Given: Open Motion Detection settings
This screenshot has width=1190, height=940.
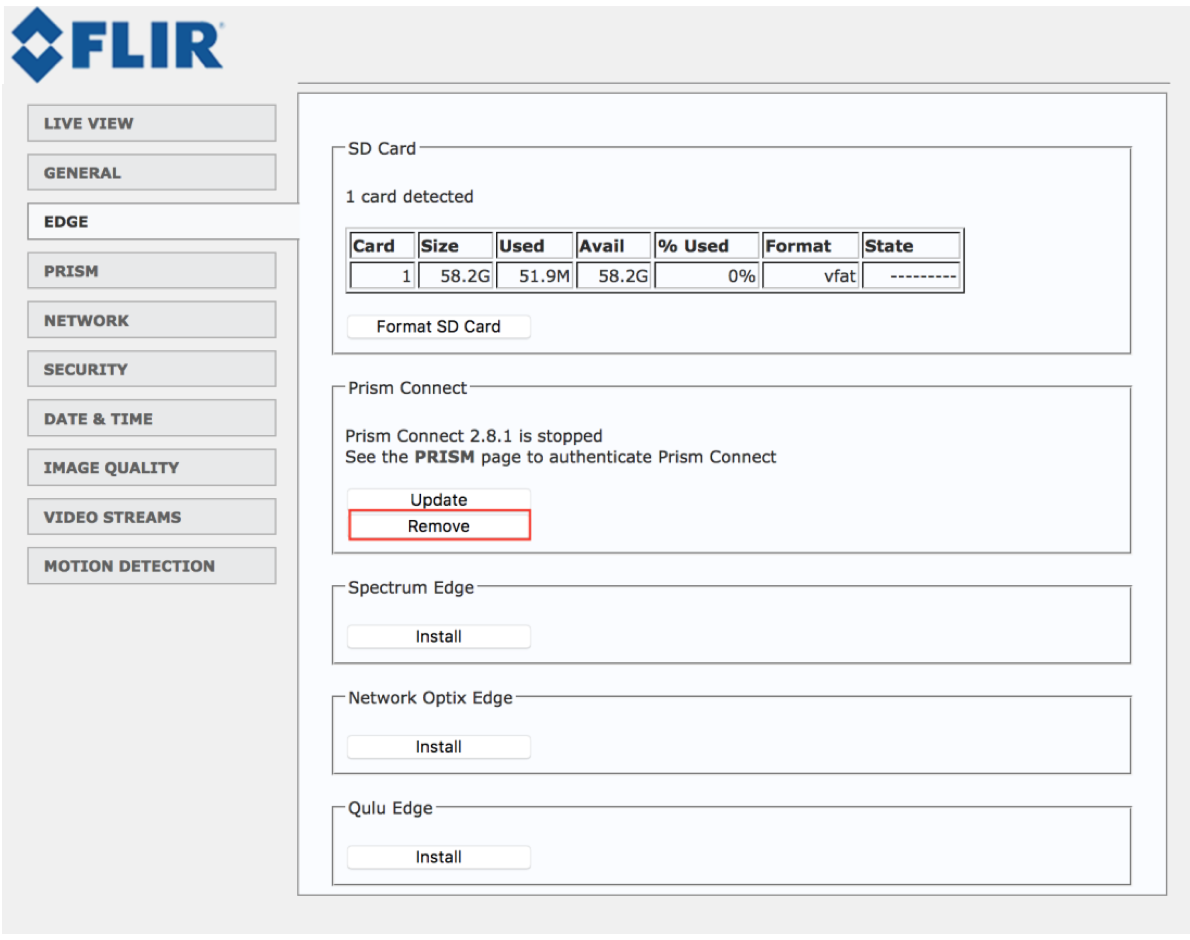Looking at the screenshot, I should point(152,566).
